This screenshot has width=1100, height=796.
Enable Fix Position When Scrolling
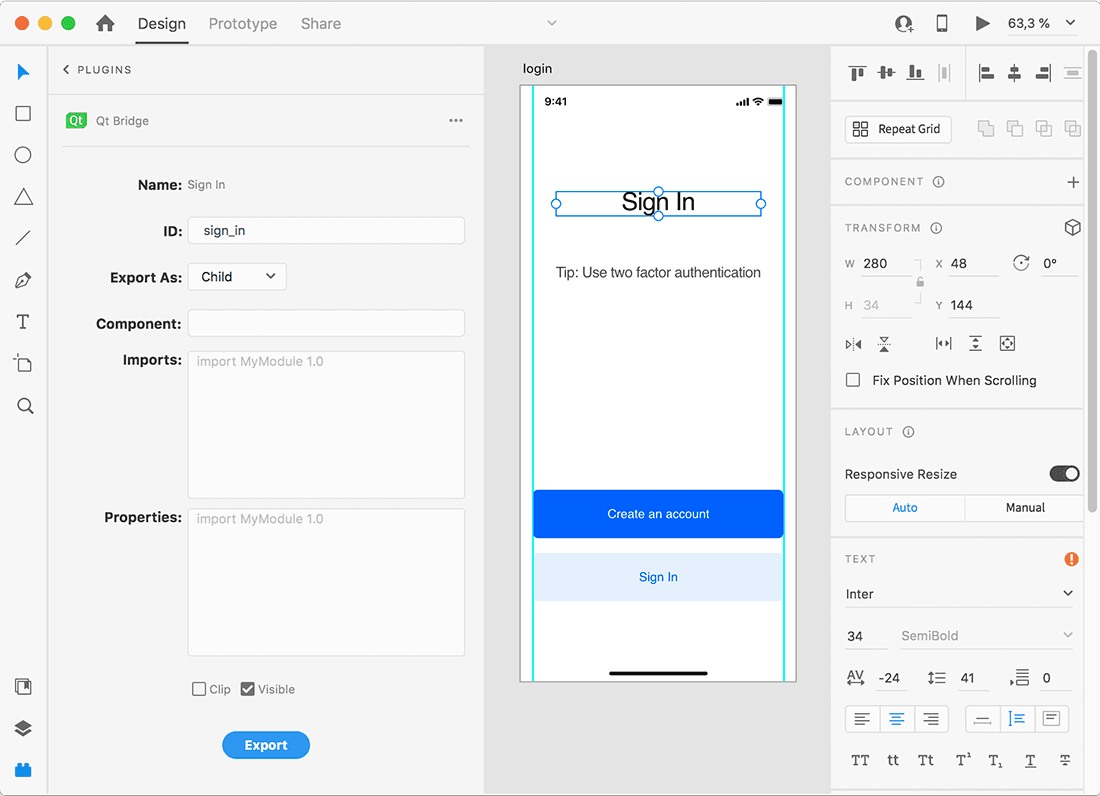(853, 380)
